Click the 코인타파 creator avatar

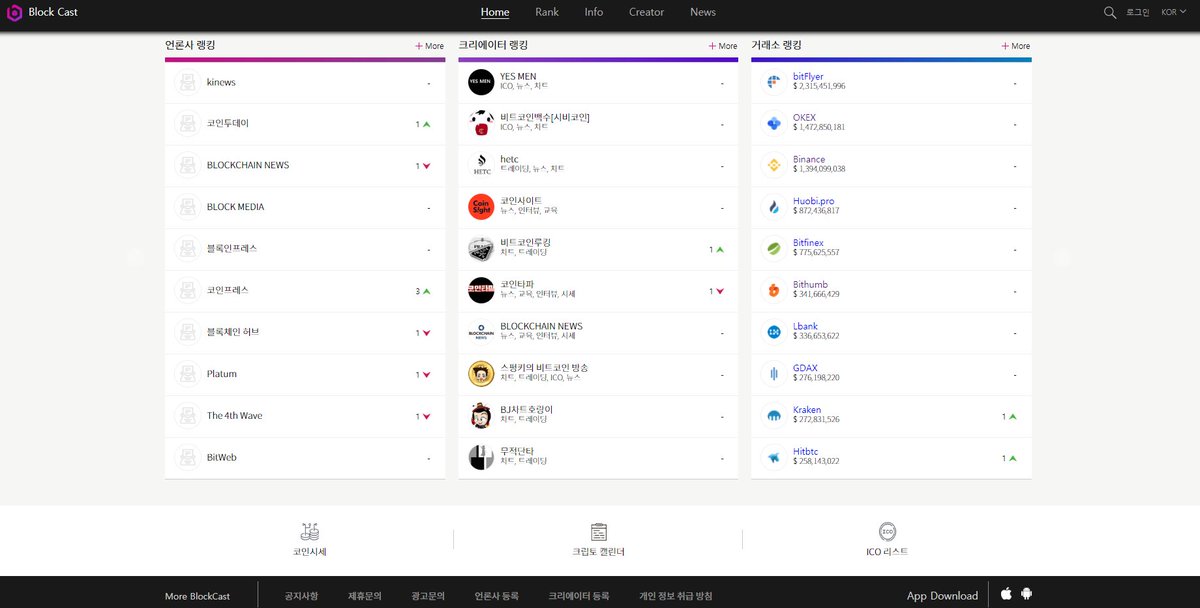(x=481, y=290)
